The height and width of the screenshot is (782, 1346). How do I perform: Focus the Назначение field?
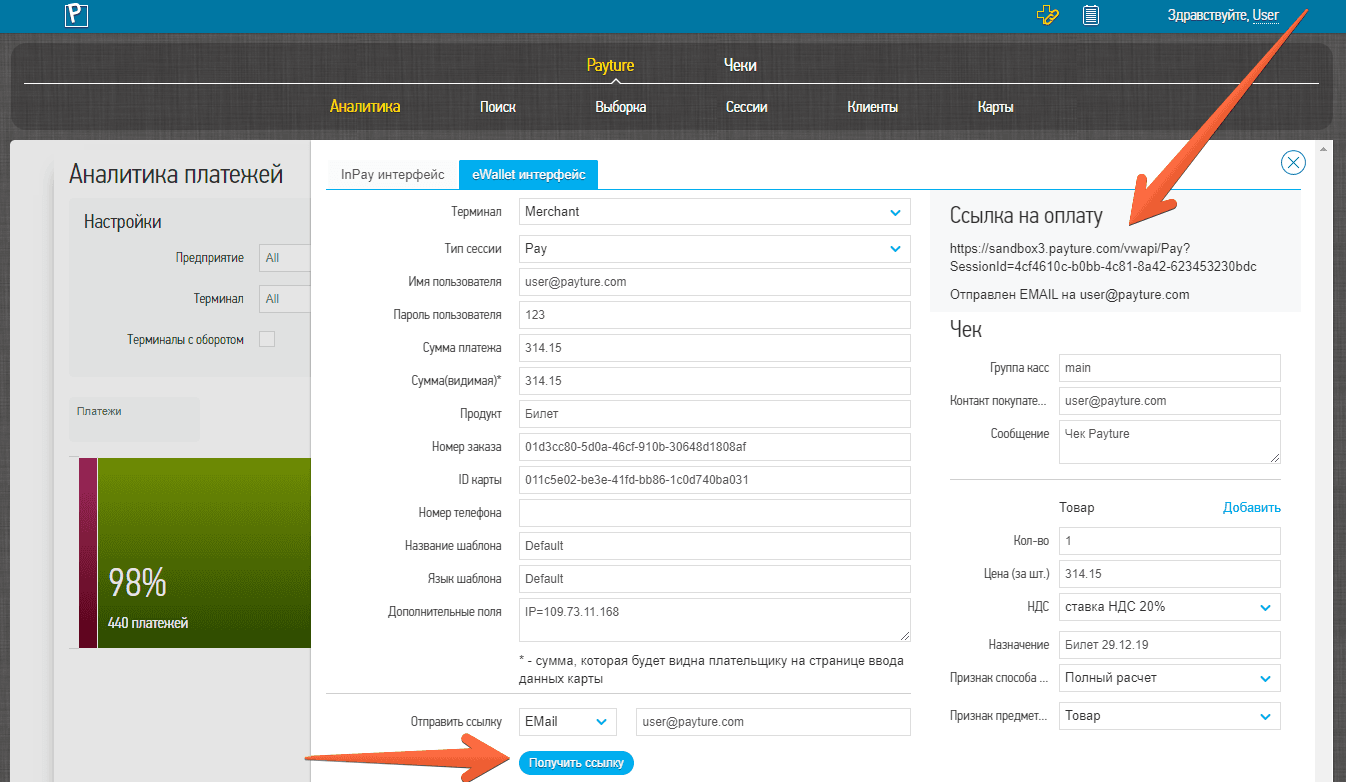[1170, 645]
